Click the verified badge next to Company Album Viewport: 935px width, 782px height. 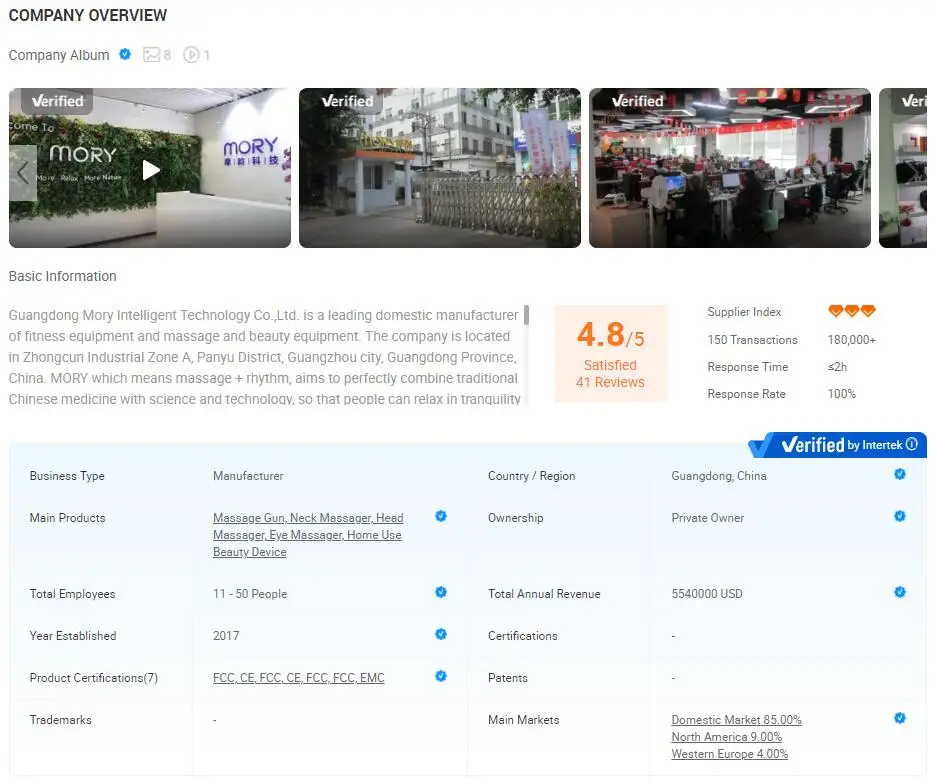pyautogui.click(x=125, y=54)
